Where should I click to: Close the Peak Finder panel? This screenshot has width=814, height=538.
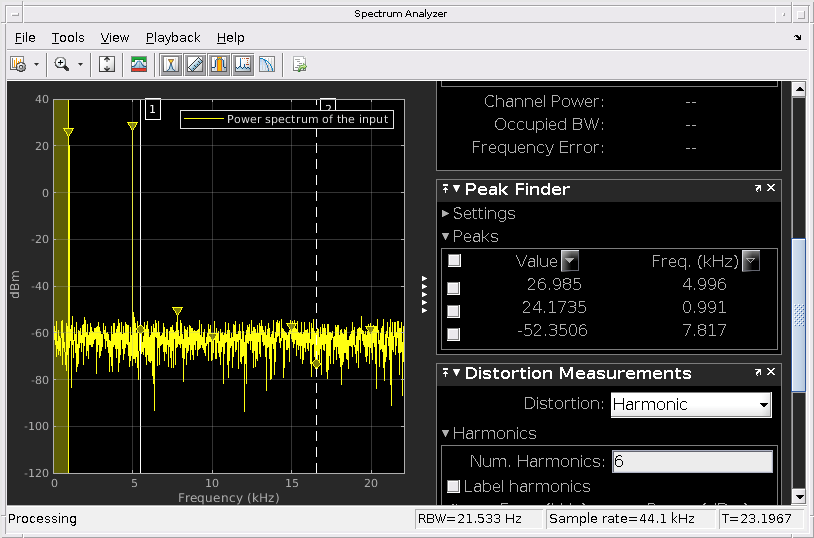pyautogui.click(x=771, y=188)
